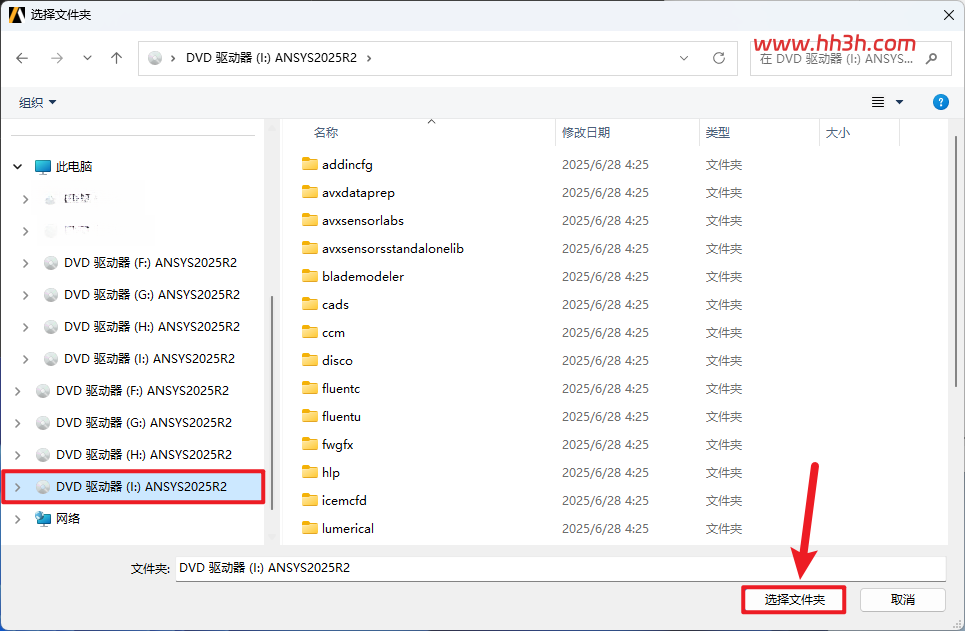Open the 组织 menu

click(x=37, y=102)
